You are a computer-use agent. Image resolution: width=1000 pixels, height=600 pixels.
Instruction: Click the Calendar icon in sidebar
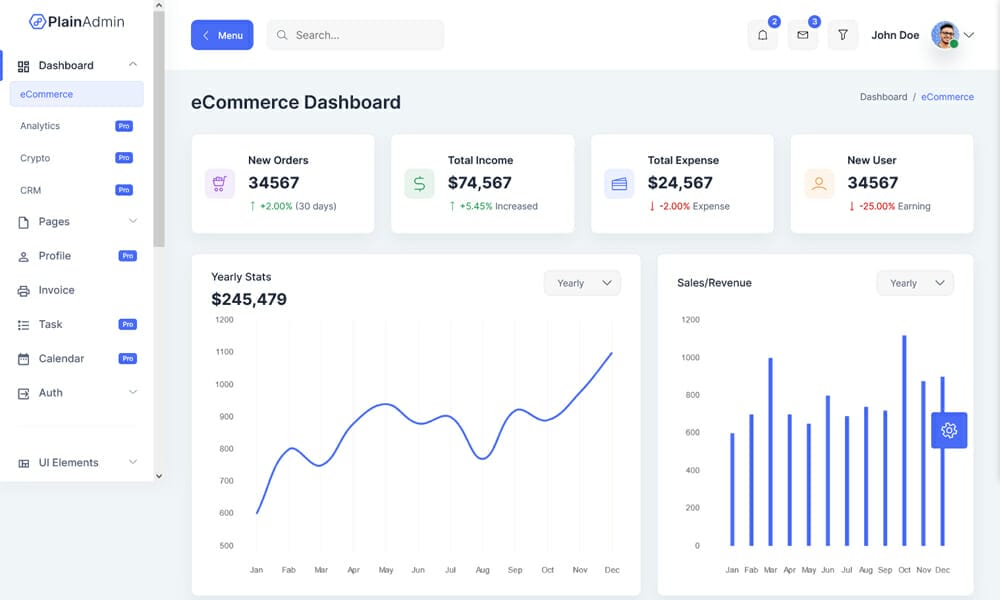[x=23, y=358]
